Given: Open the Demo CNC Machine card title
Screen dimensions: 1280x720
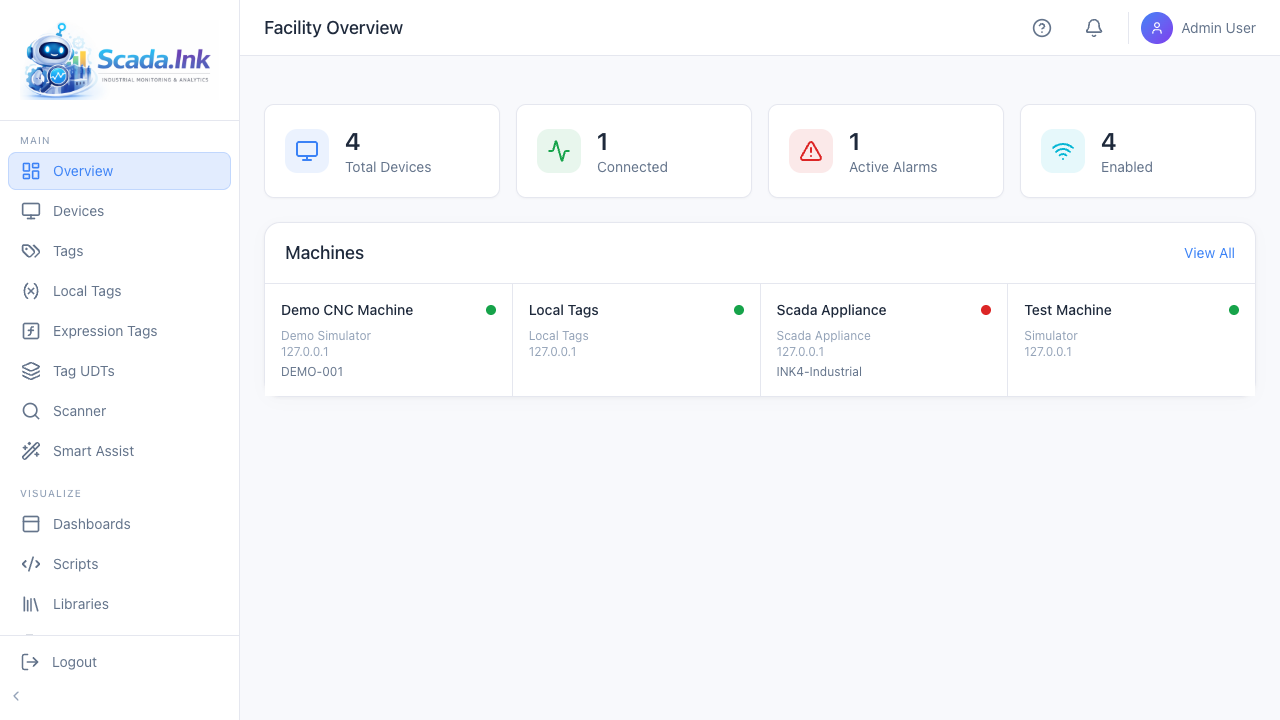Looking at the screenshot, I should coord(347,310).
